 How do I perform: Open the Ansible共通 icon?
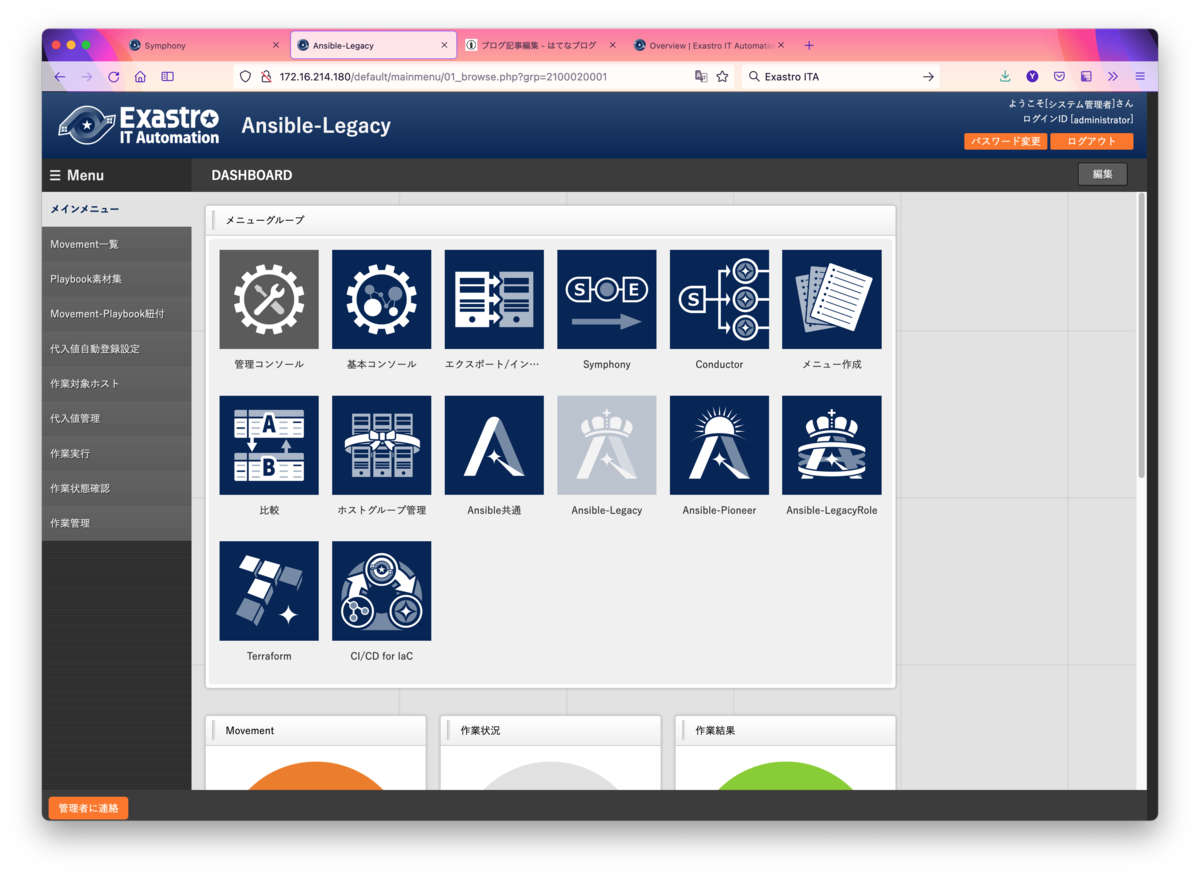494,445
